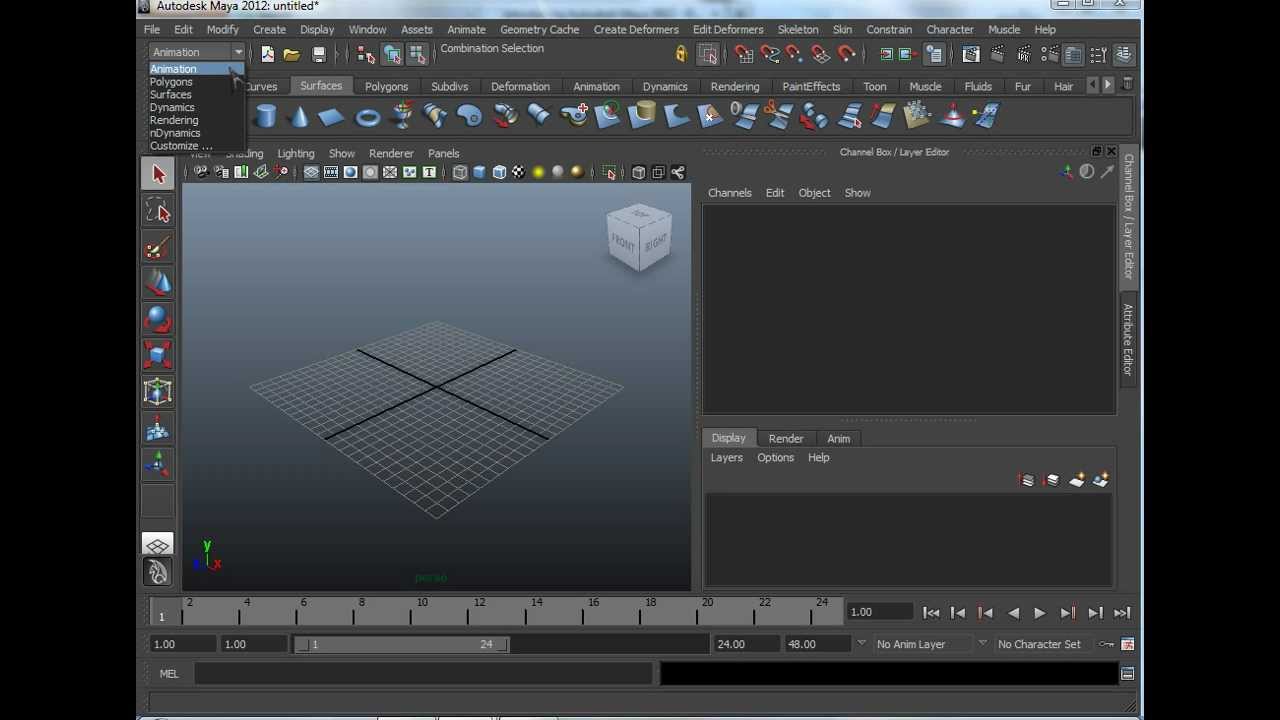Go to start of playback range
Viewport: 1280px width, 720px height.
point(931,613)
